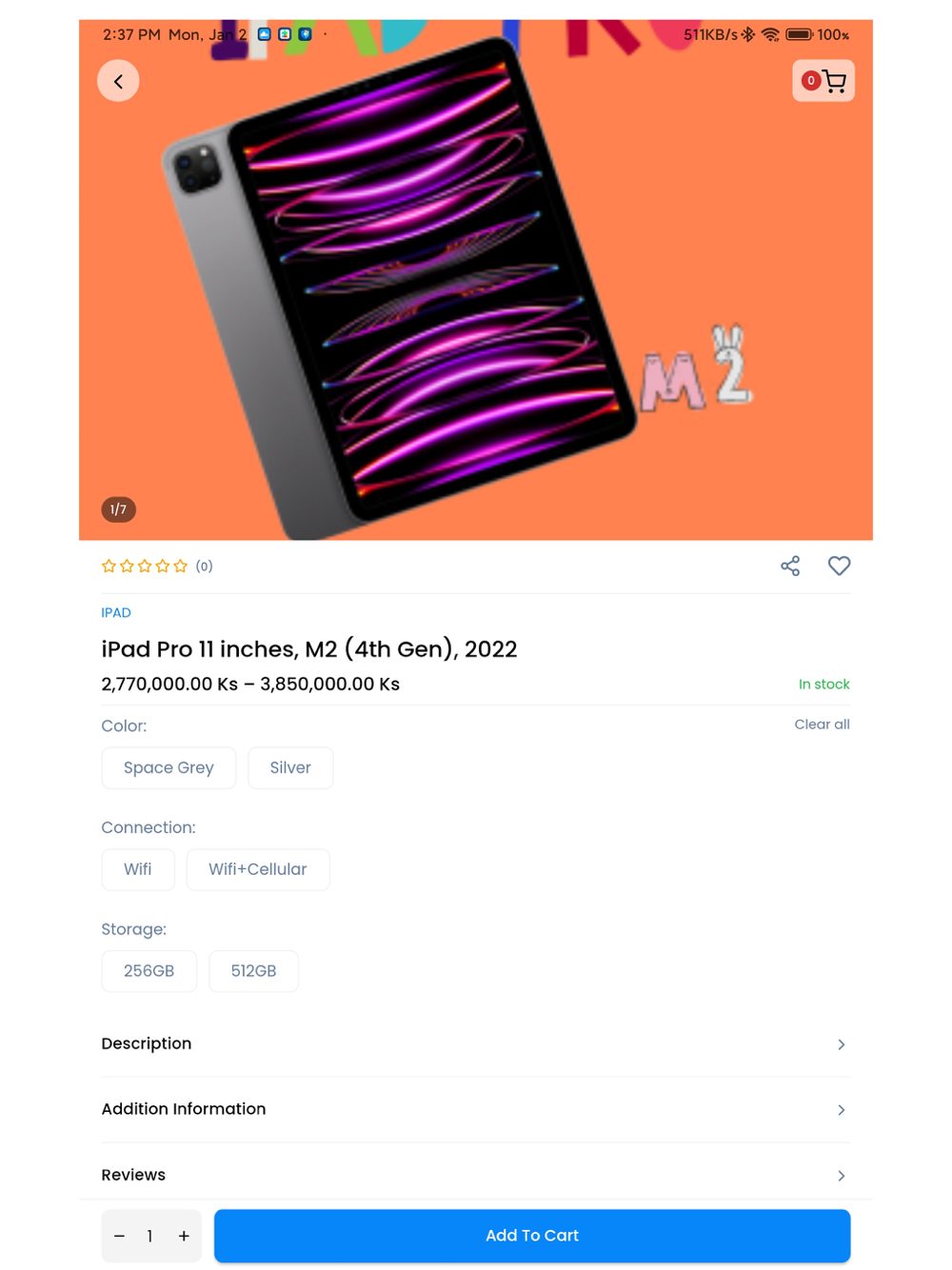
Task: Click the Bluetooth status icon
Action: tap(748, 35)
